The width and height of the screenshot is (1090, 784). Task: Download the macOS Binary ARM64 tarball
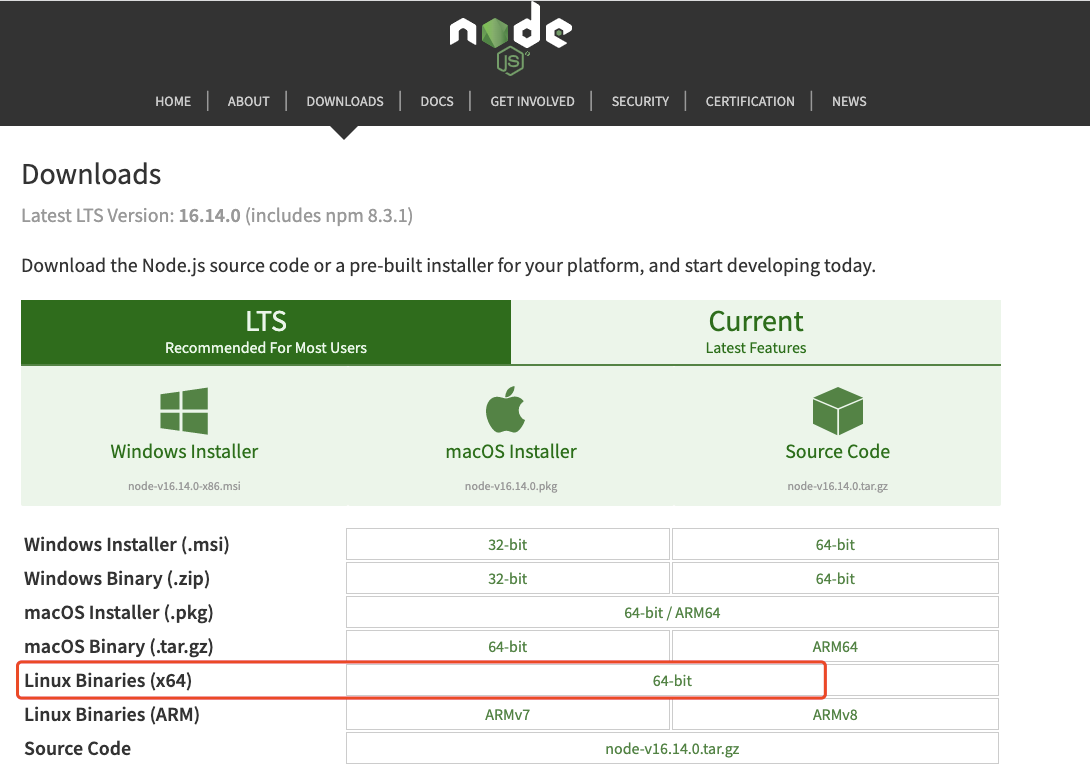[x=835, y=647]
